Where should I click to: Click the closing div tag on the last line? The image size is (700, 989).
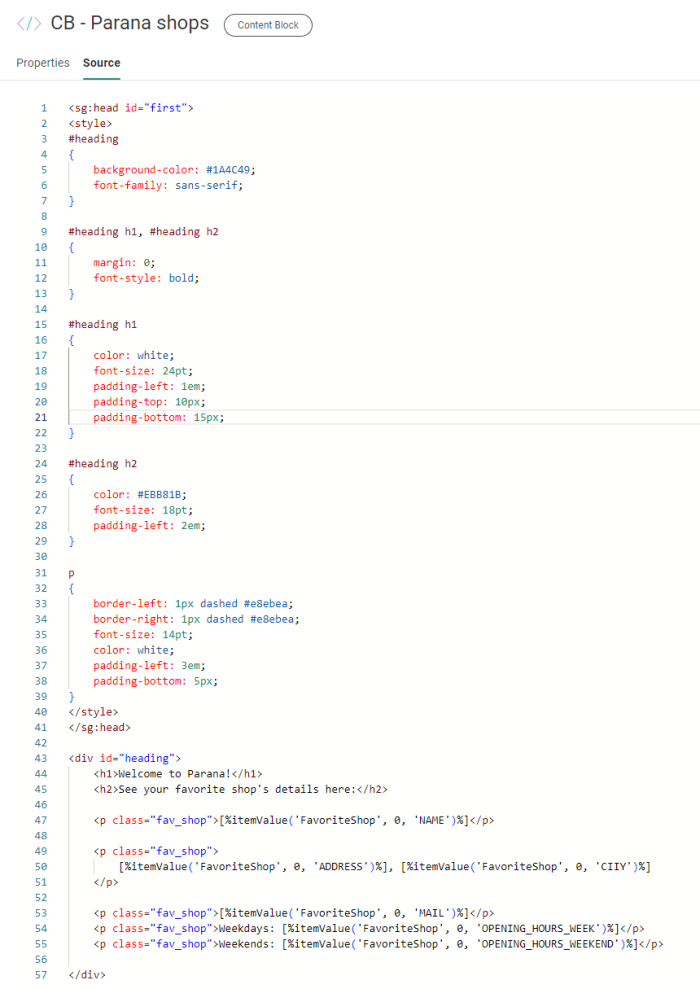[x=87, y=975]
